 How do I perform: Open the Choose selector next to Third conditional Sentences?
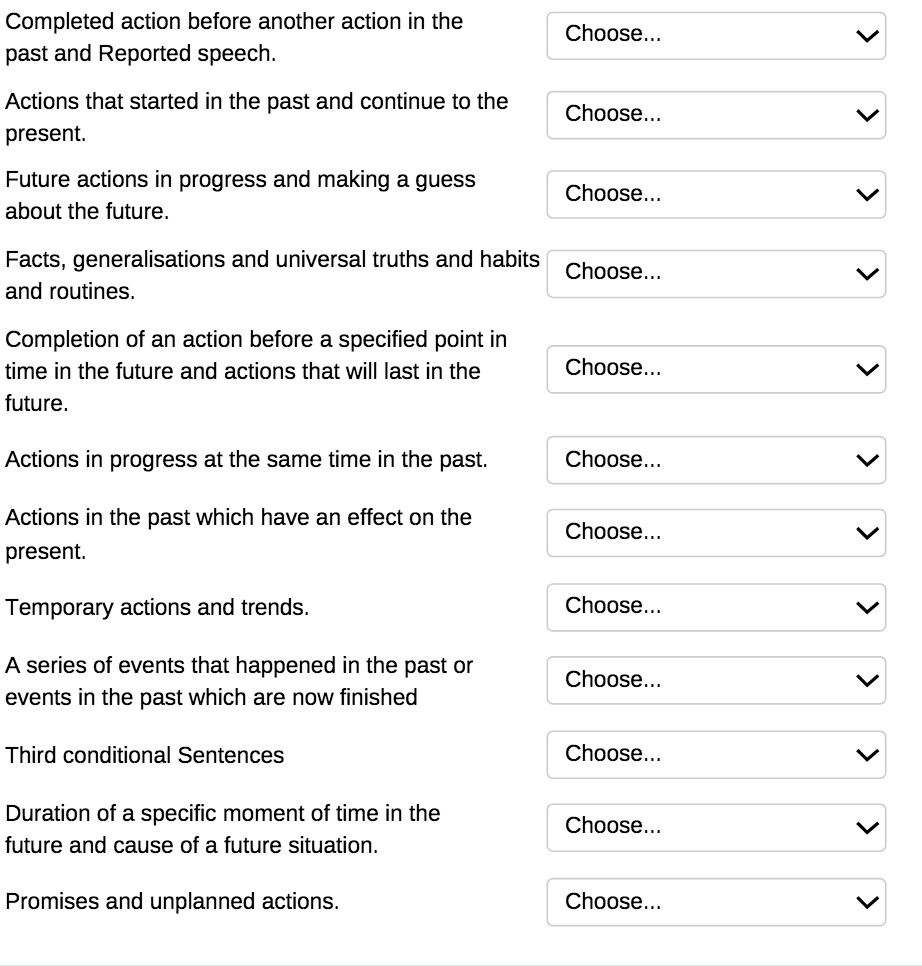point(715,755)
